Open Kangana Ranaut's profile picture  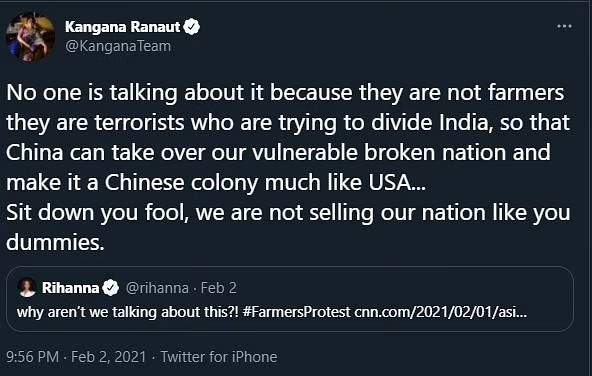[30, 37]
